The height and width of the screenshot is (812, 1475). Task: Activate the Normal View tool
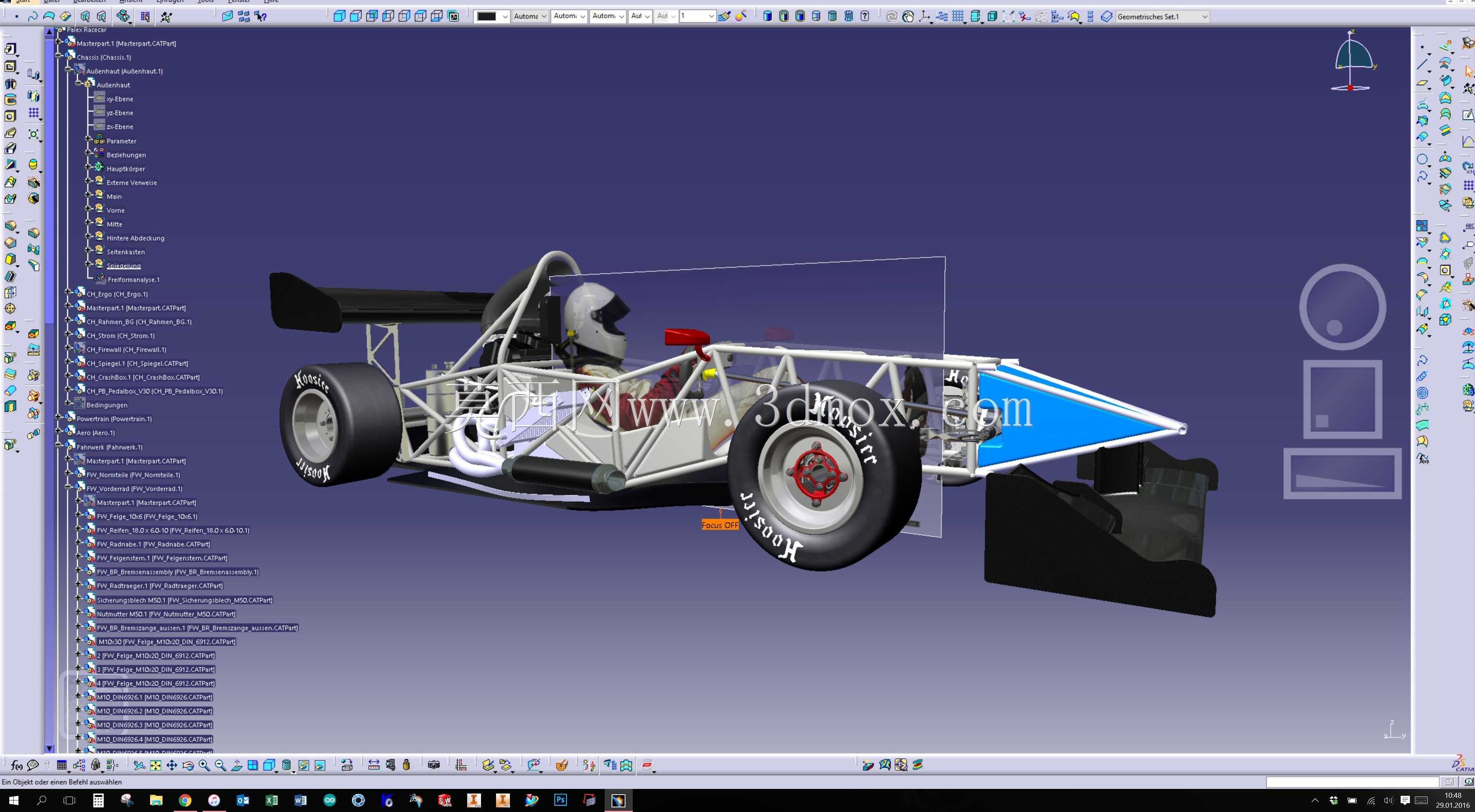(x=236, y=765)
